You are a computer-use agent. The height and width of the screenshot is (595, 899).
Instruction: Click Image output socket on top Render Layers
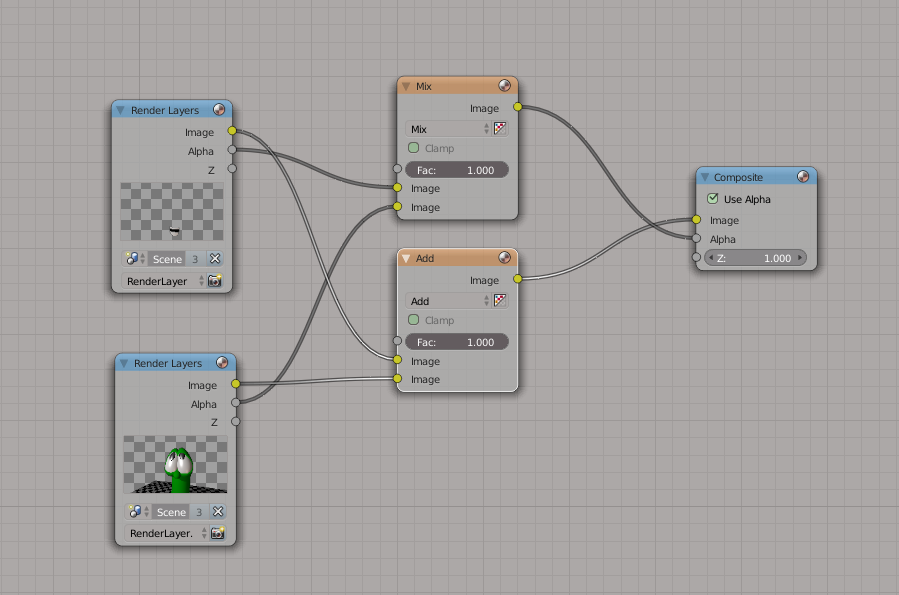point(232,131)
